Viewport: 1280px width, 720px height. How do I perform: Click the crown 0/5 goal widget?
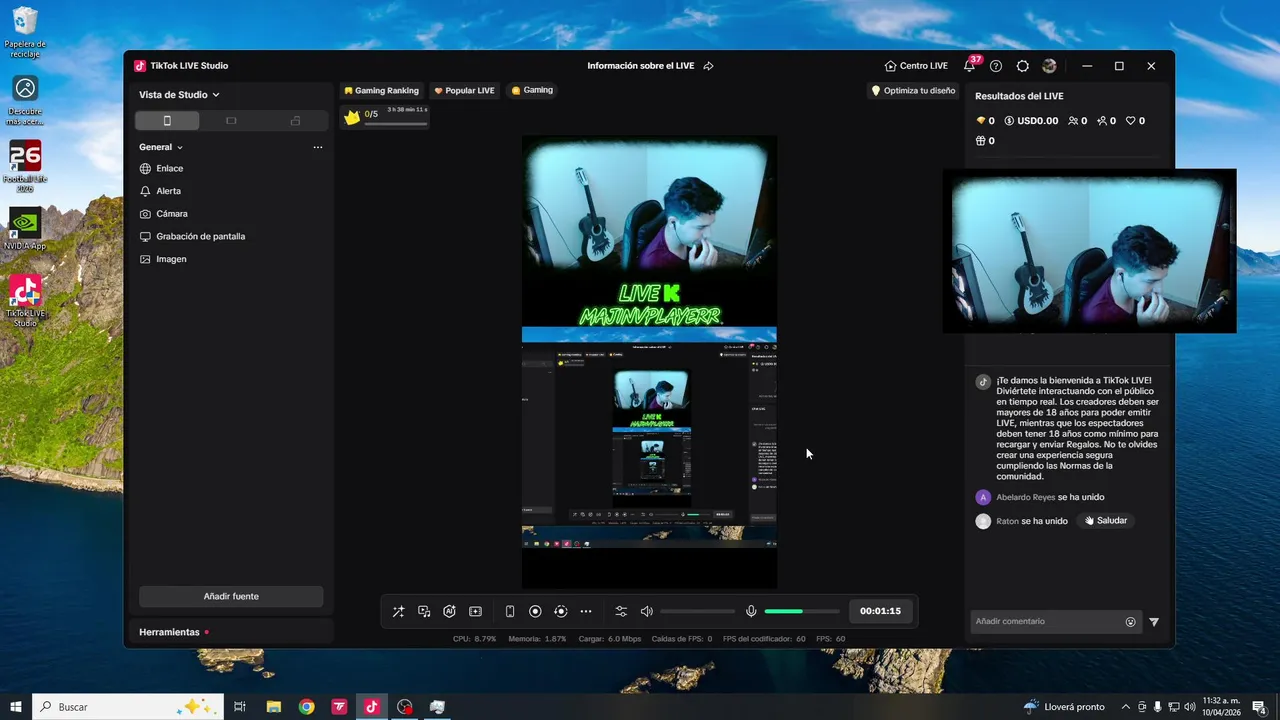coord(385,116)
